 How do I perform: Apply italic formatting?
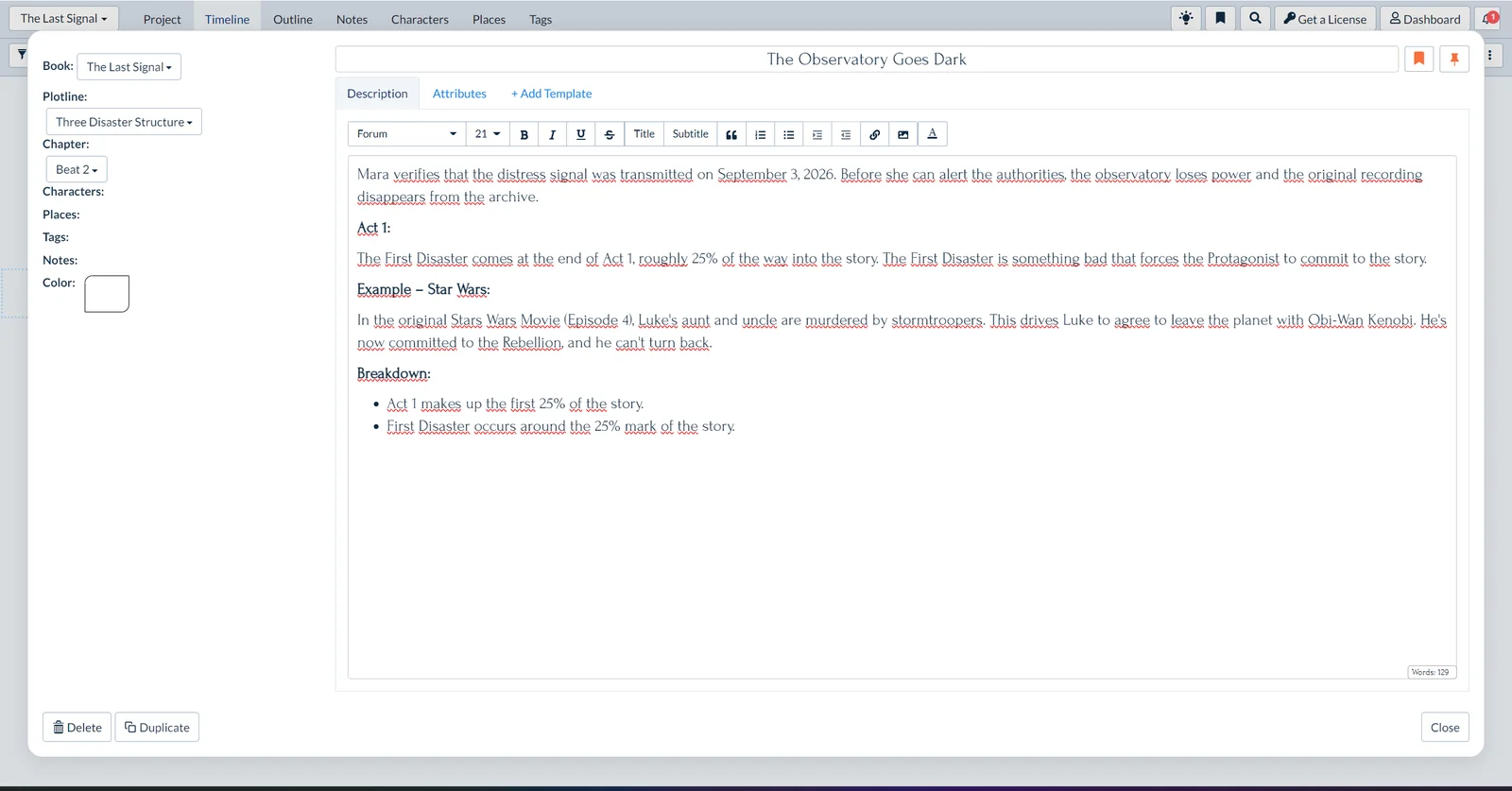click(x=553, y=134)
